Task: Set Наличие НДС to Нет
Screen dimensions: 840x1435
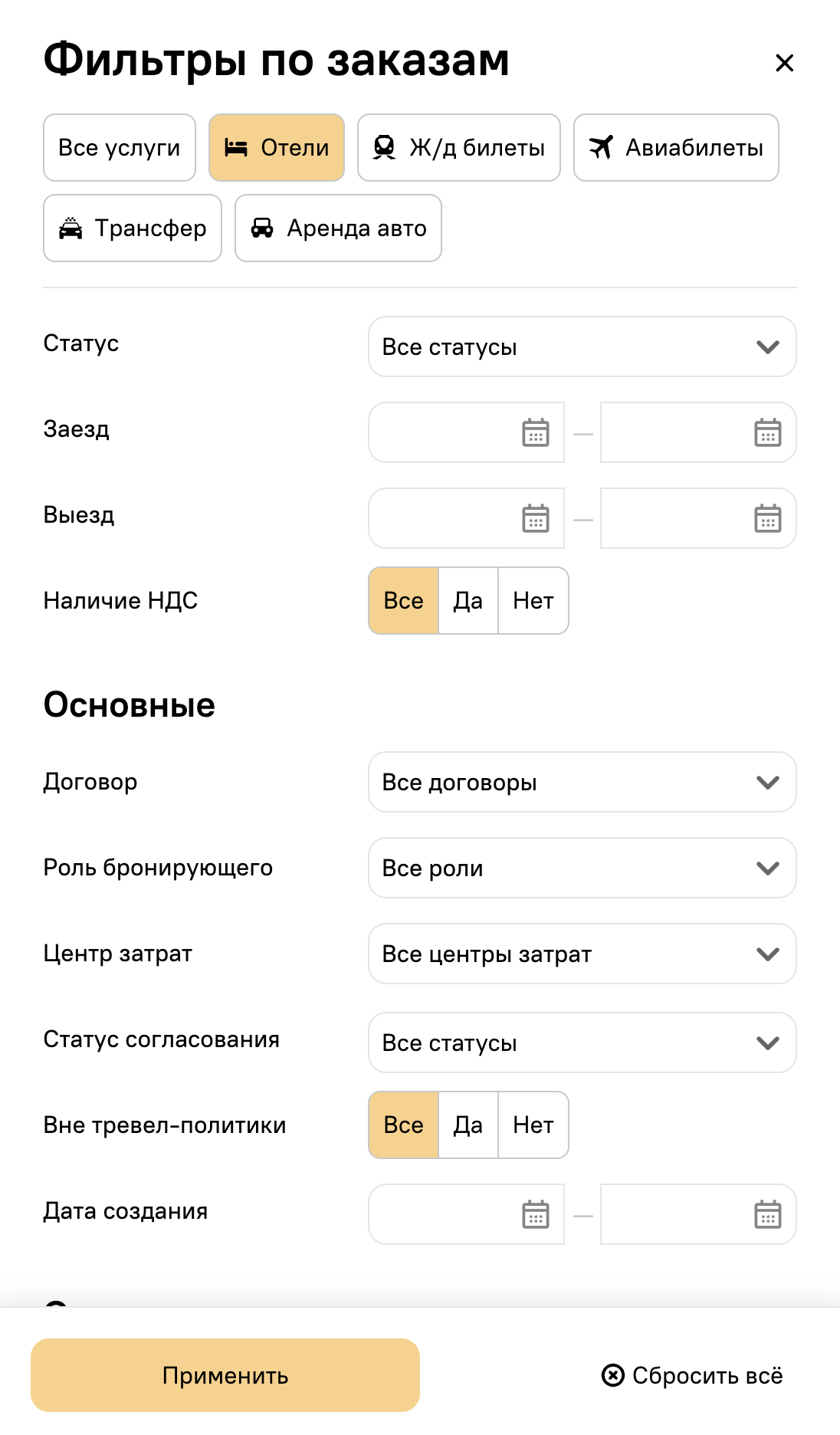Action: (533, 601)
